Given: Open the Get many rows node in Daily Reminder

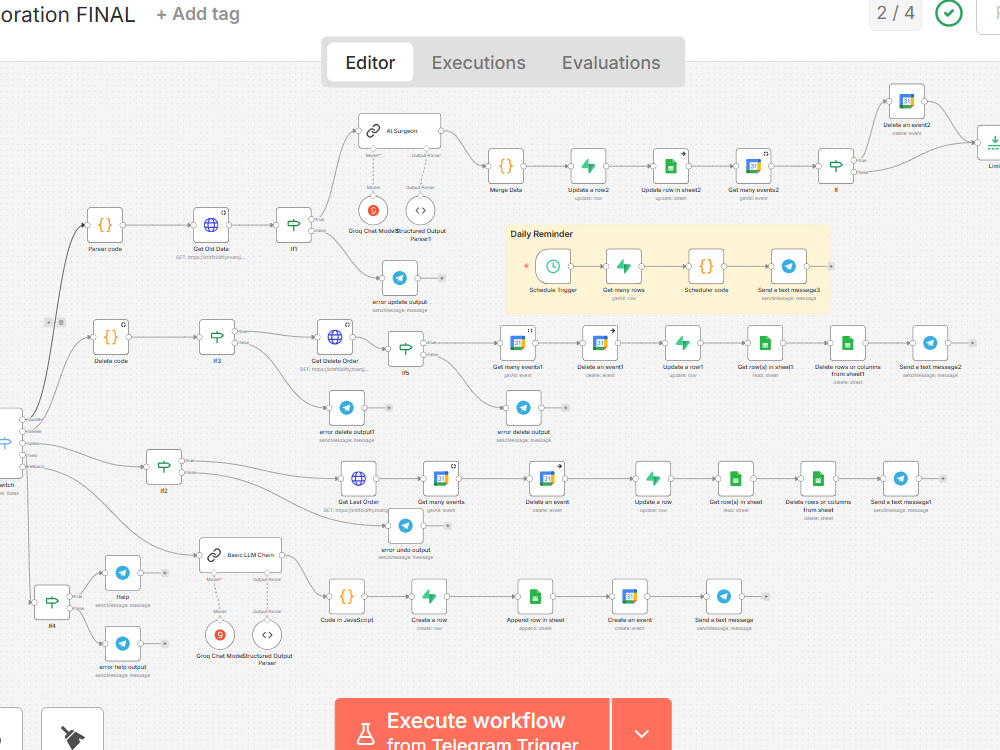Looking at the screenshot, I should click(624, 266).
